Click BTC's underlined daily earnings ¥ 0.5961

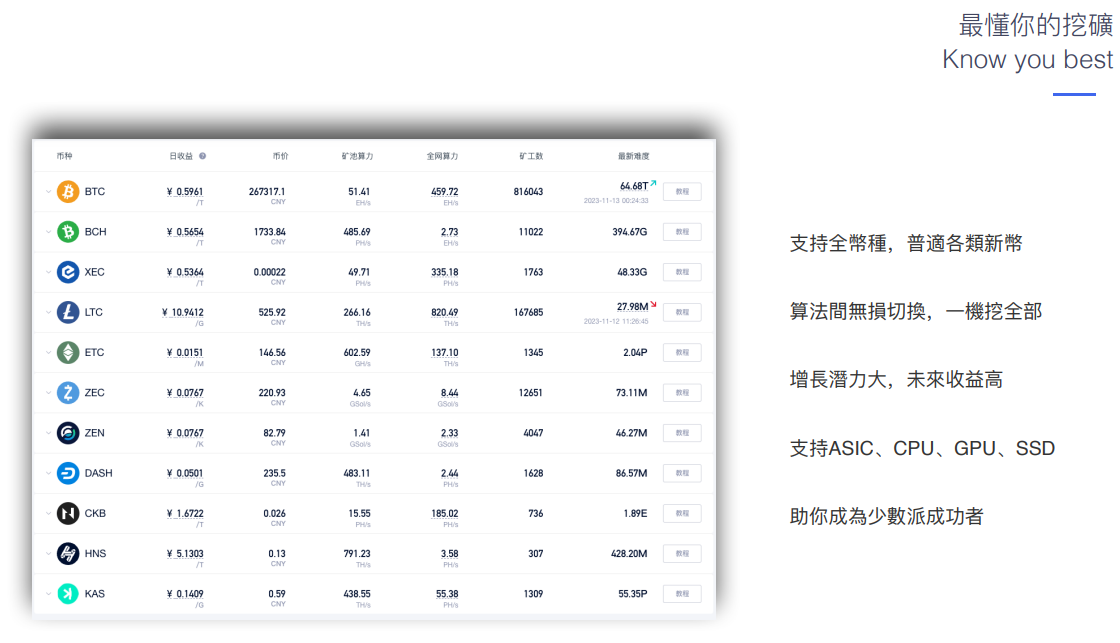(185, 191)
